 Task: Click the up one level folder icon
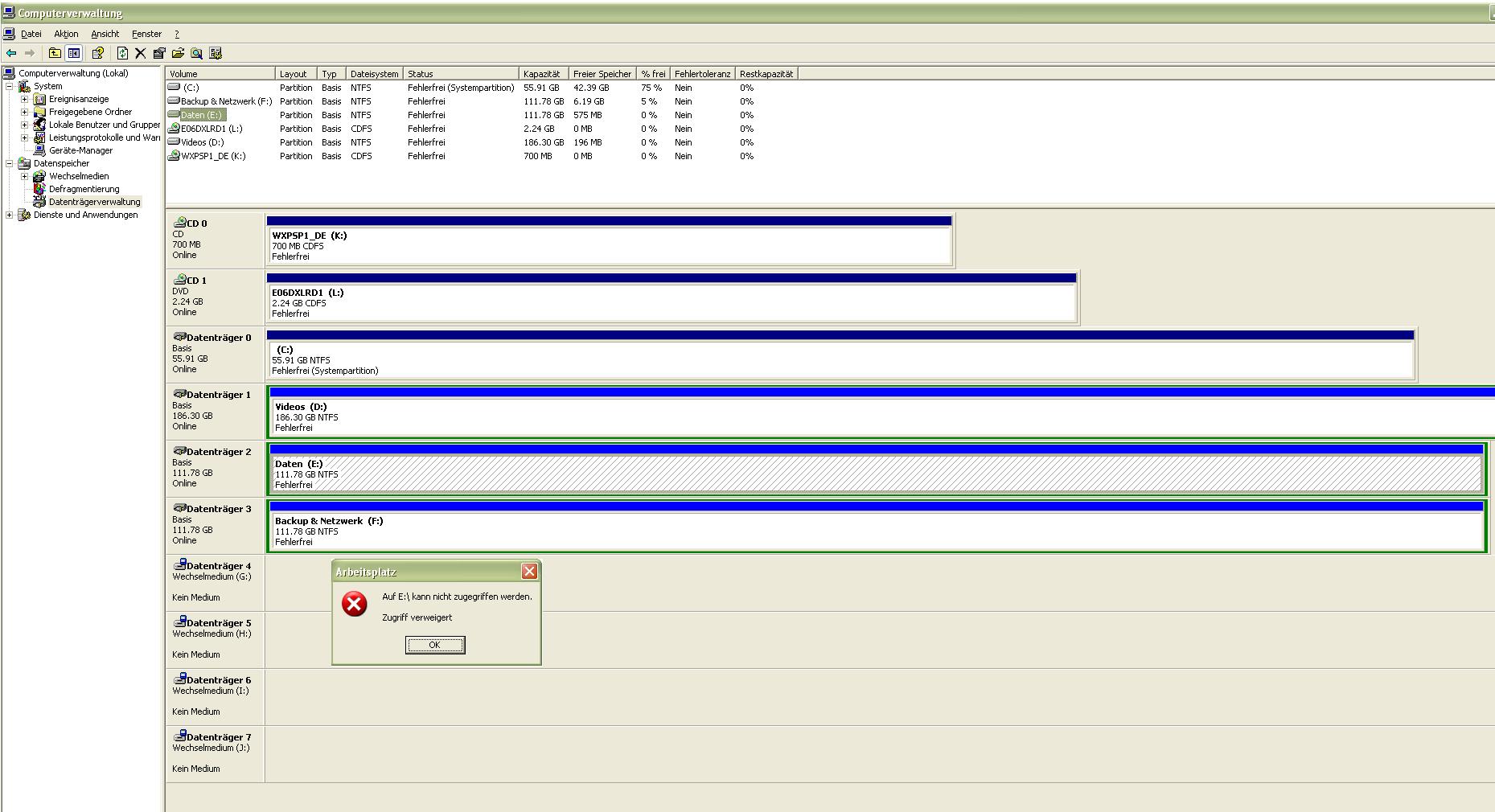tap(55, 53)
